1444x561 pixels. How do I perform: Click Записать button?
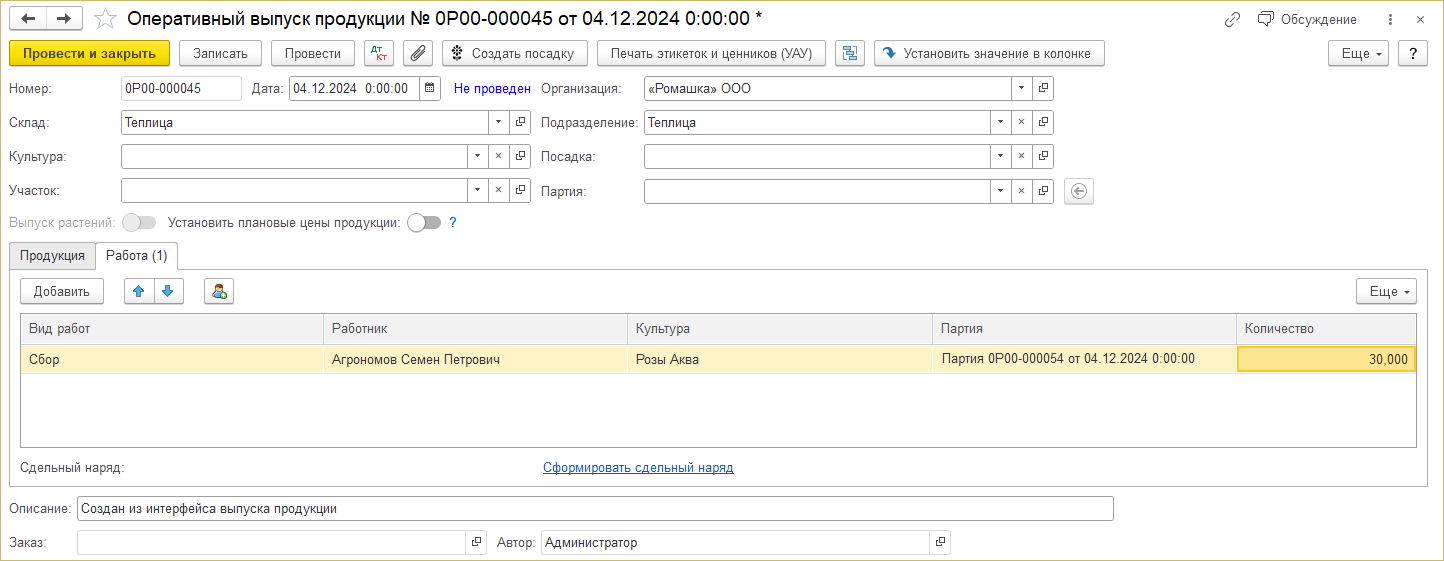click(x=221, y=53)
